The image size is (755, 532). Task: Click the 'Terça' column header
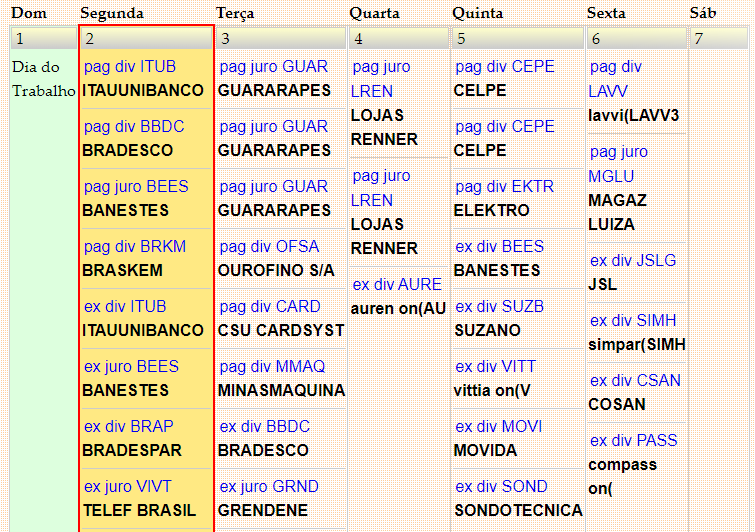(x=235, y=13)
